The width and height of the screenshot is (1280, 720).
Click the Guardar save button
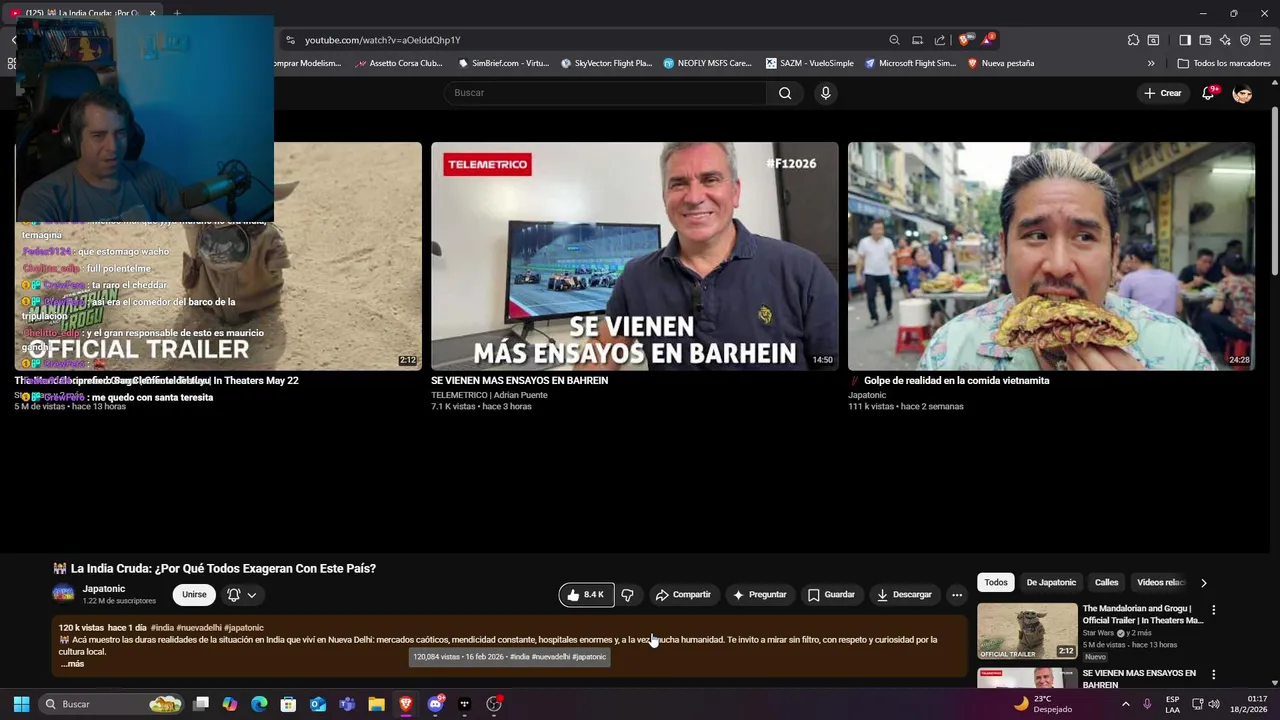coord(831,595)
